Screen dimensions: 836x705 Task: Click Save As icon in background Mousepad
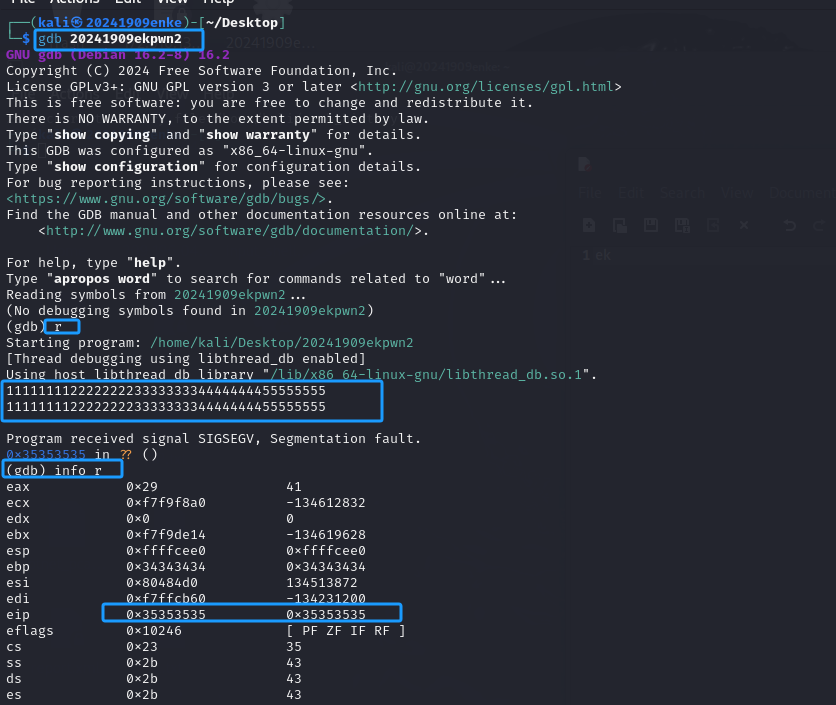682,225
